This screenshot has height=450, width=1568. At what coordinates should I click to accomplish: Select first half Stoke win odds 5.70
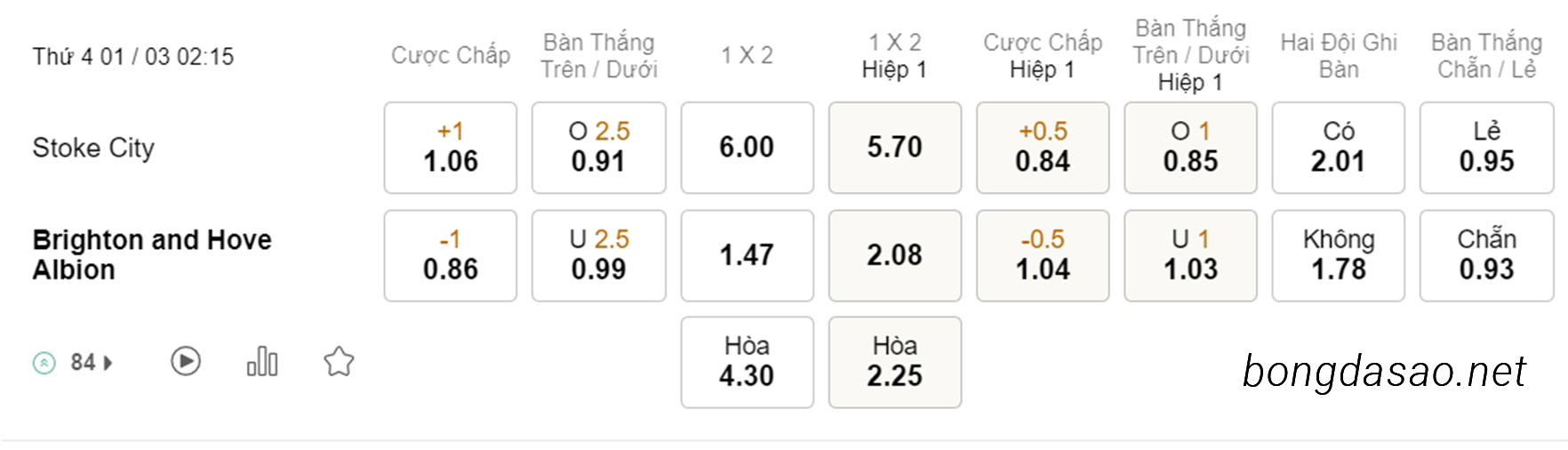(895, 148)
